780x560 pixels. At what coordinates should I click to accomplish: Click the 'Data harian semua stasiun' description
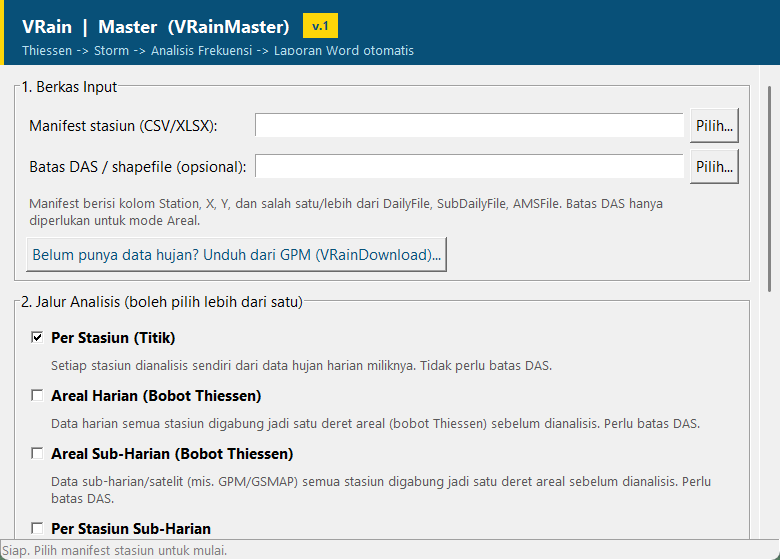pyautogui.click(x=376, y=424)
